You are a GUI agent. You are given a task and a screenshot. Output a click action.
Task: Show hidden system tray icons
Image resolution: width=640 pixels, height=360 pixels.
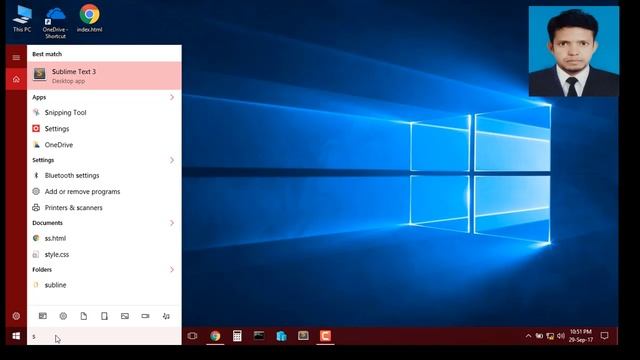click(x=529, y=336)
